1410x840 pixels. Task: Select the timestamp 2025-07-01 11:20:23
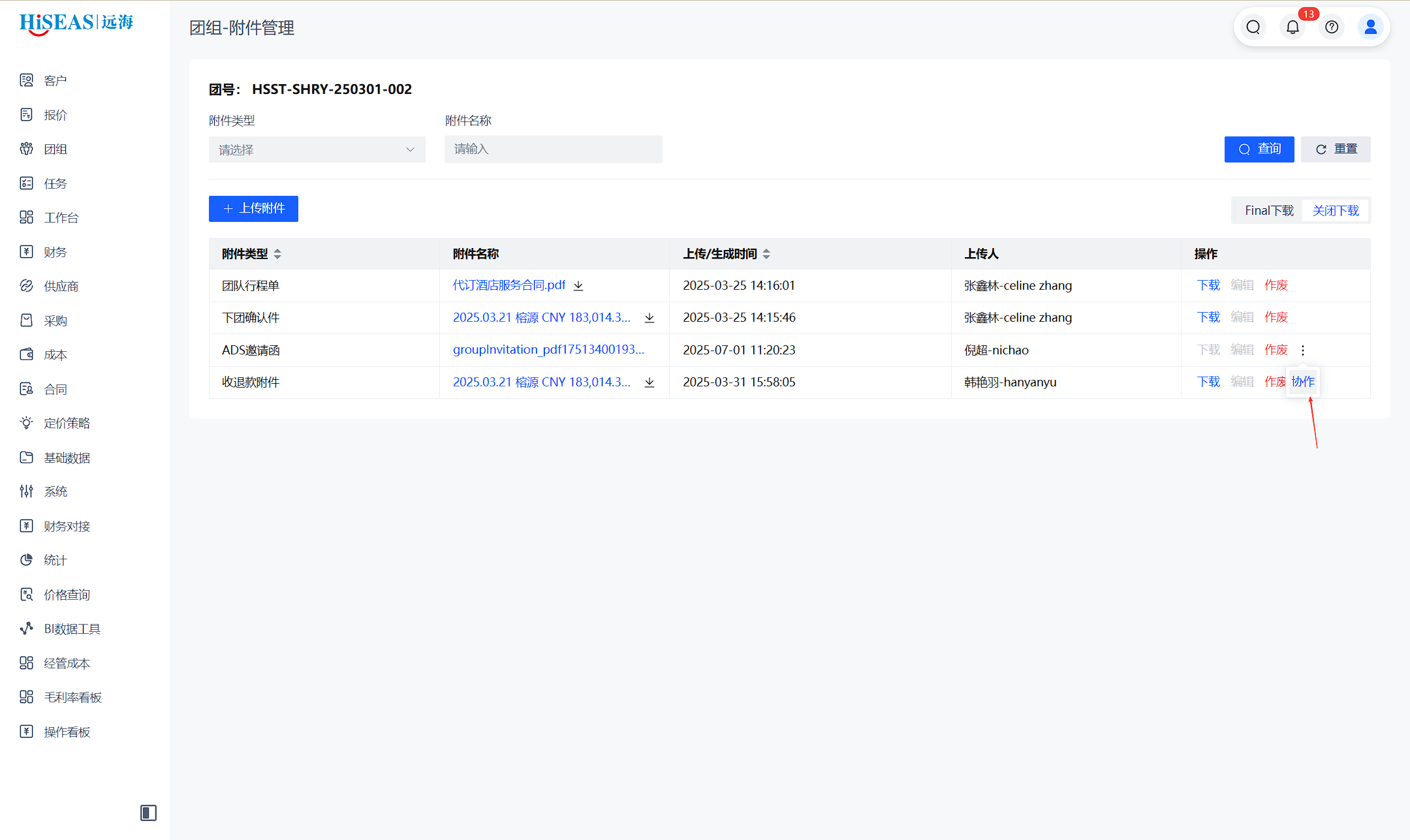[x=739, y=350]
